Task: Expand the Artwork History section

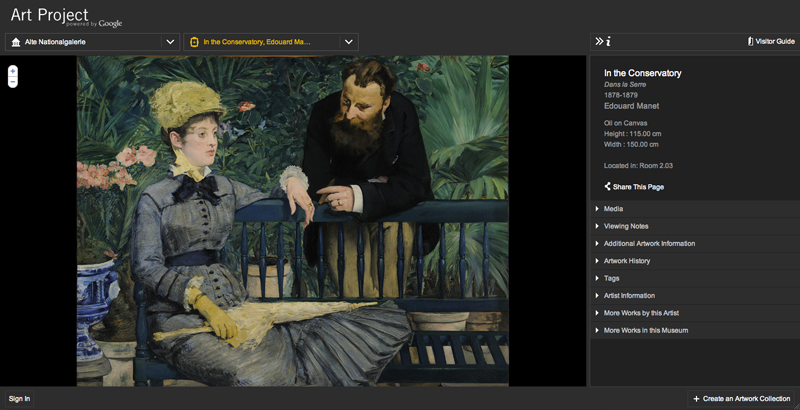Action: (x=626, y=261)
